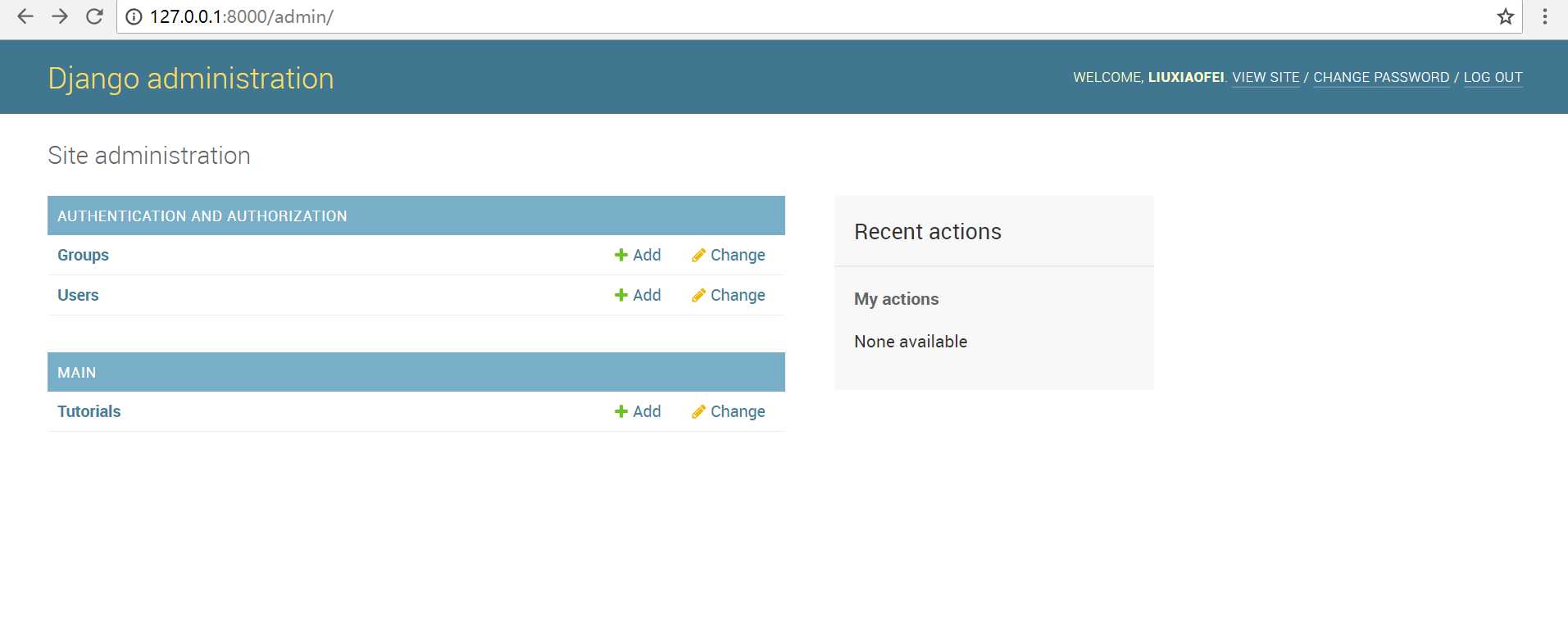Click LOG OUT

click(x=1493, y=77)
